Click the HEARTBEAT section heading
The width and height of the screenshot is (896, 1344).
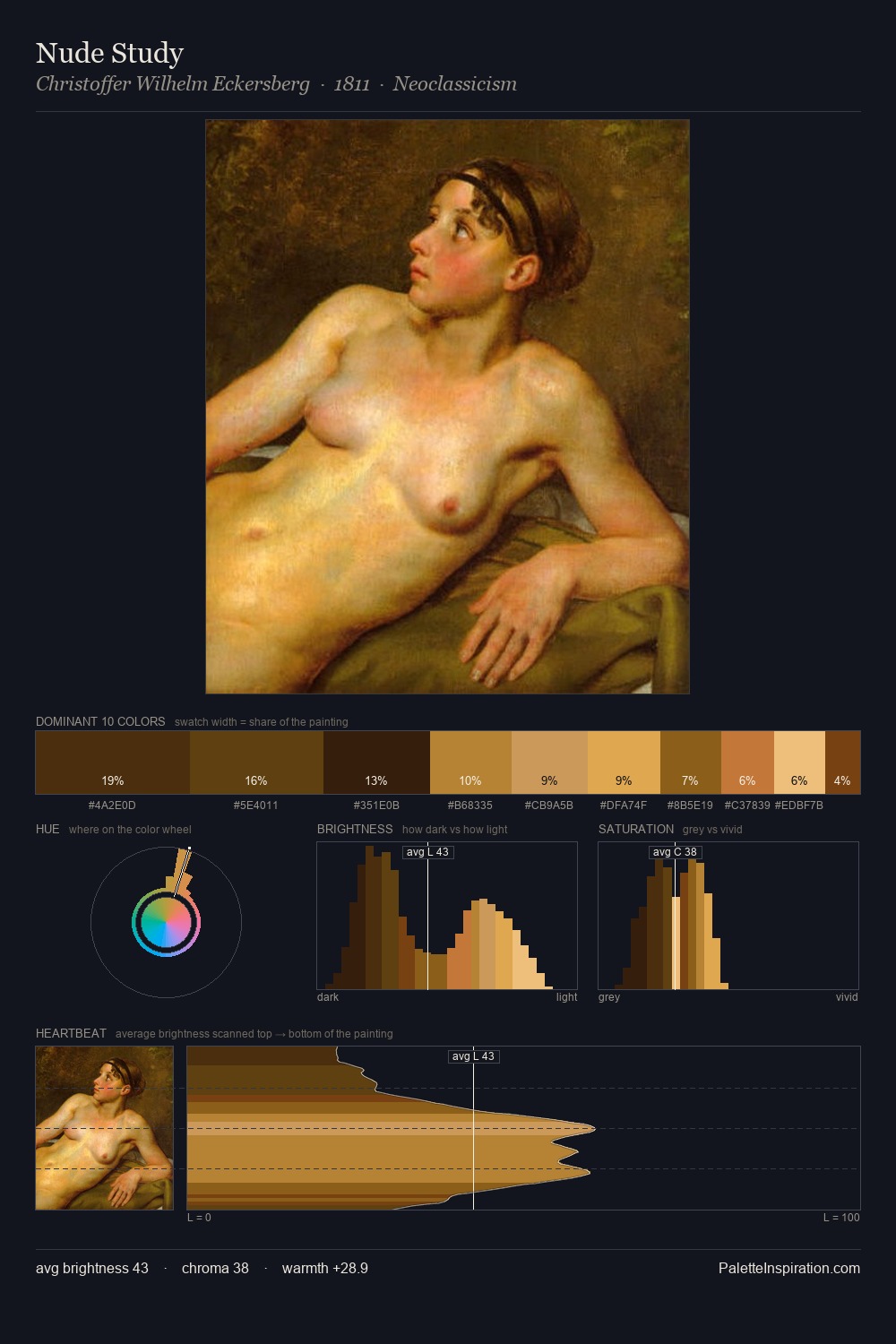point(71,1033)
